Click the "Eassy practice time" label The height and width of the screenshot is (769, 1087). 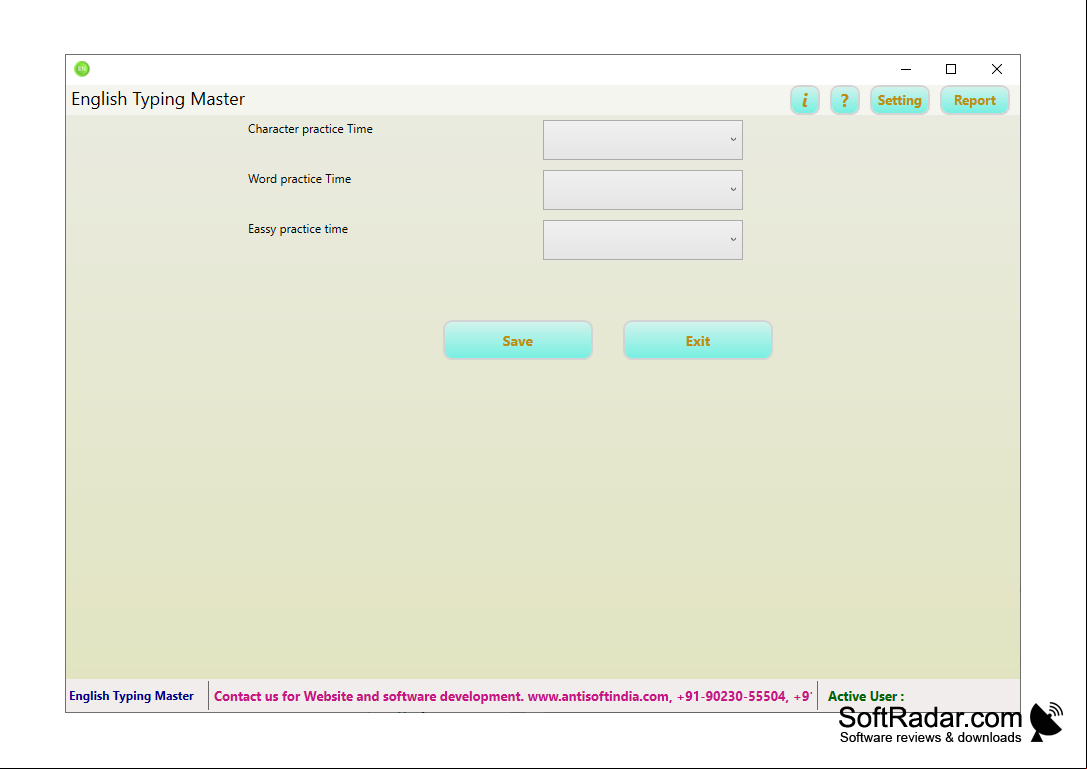(298, 229)
